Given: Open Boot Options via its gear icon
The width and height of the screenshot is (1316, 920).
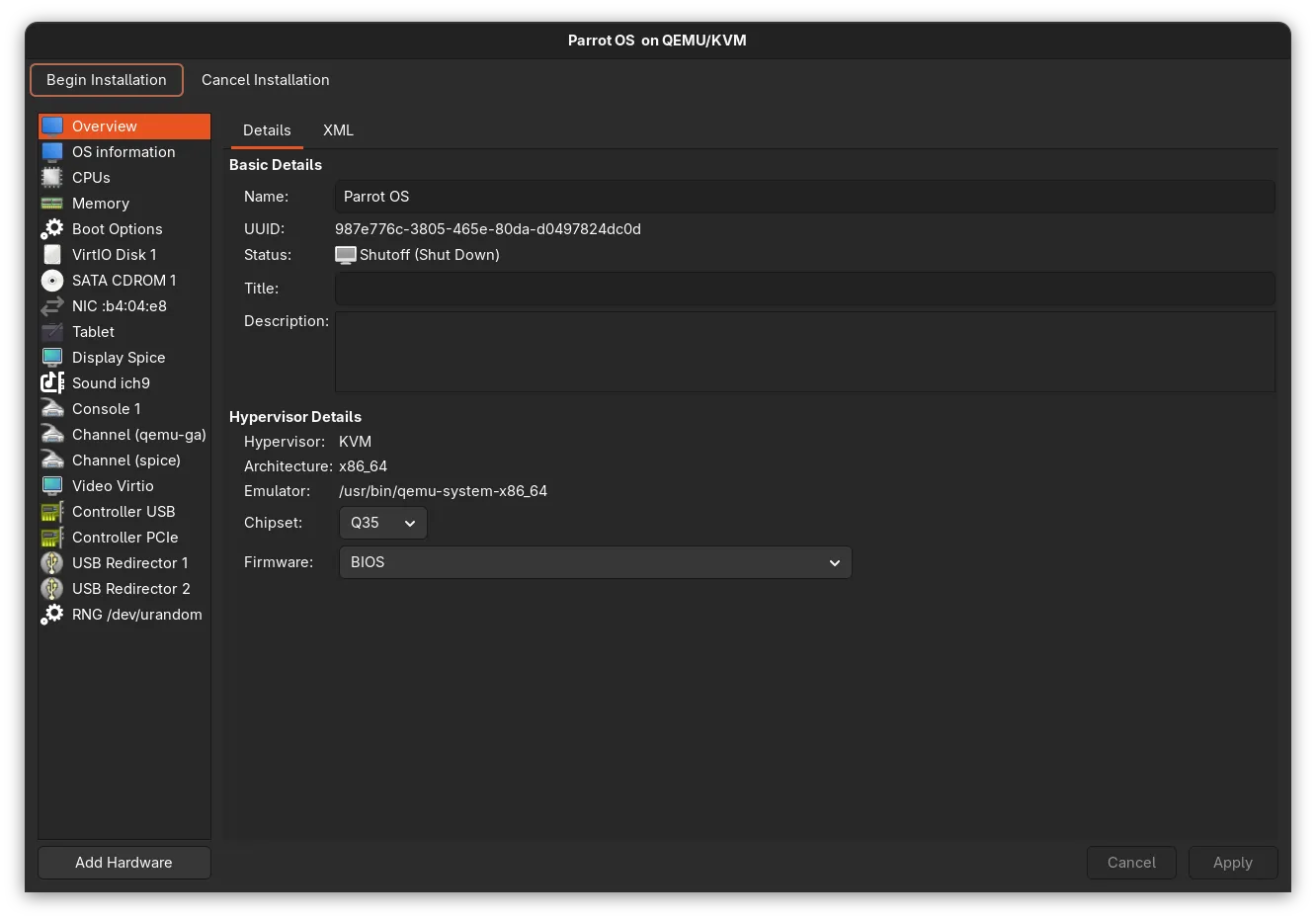Looking at the screenshot, I should (52, 229).
